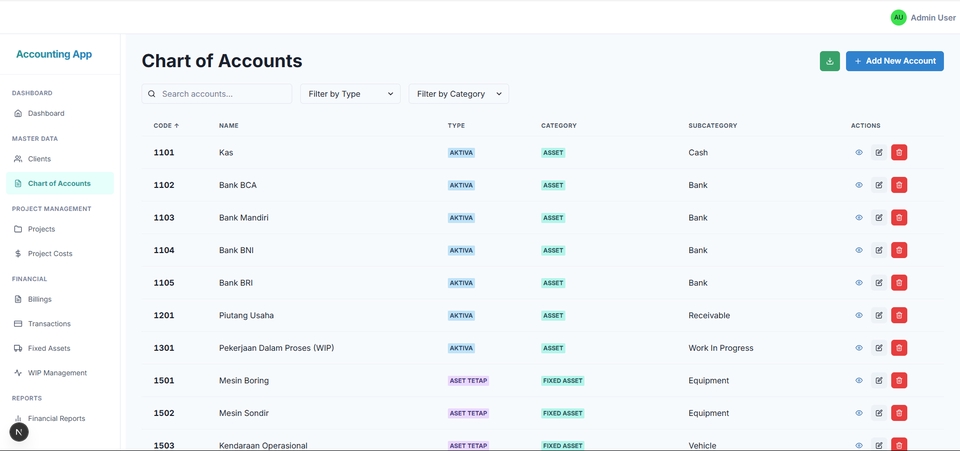This screenshot has height=451, width=960.
Task: Go to Billings in the sidebar
Action: tap(60, 299)
